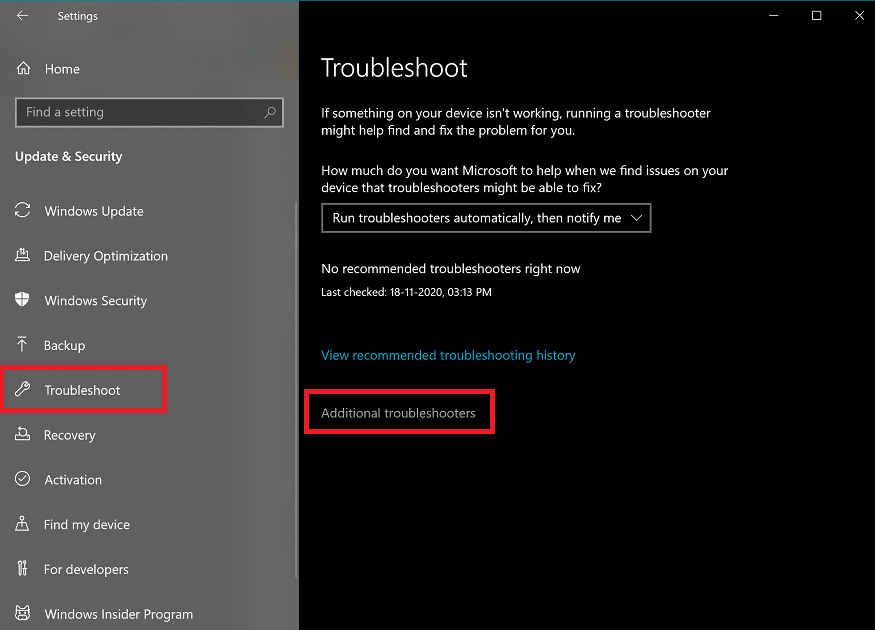Open Windows Insider Program page
This screenshot has width=875, height=630.
pos(119,614)
